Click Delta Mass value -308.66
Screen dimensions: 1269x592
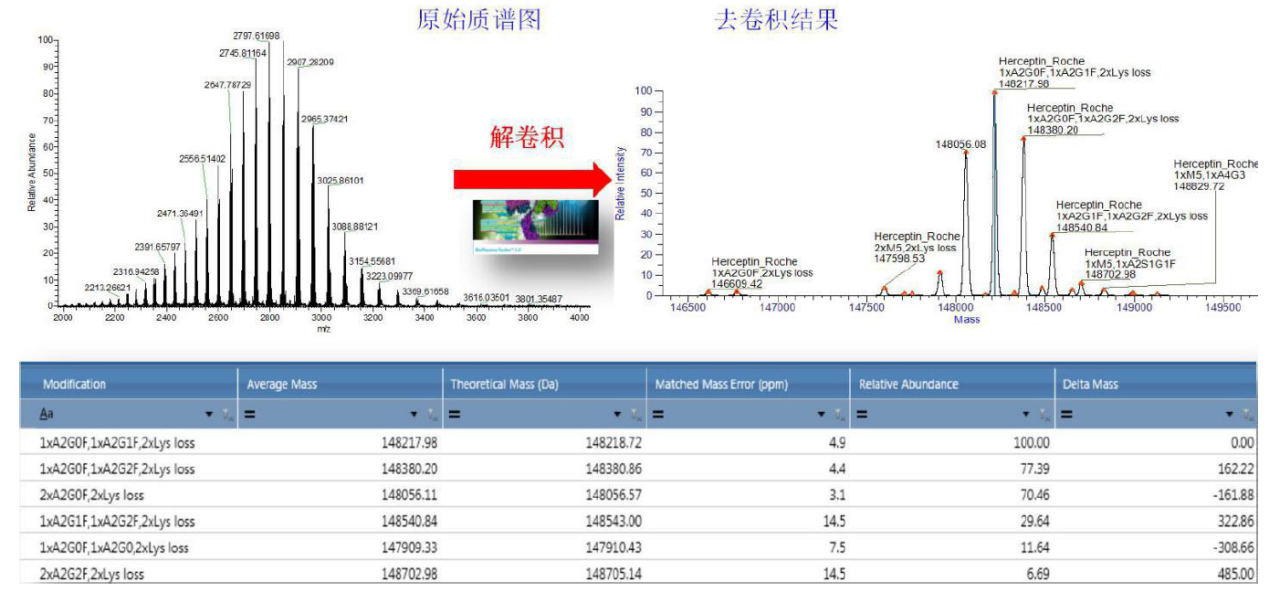pos(1234,547)
